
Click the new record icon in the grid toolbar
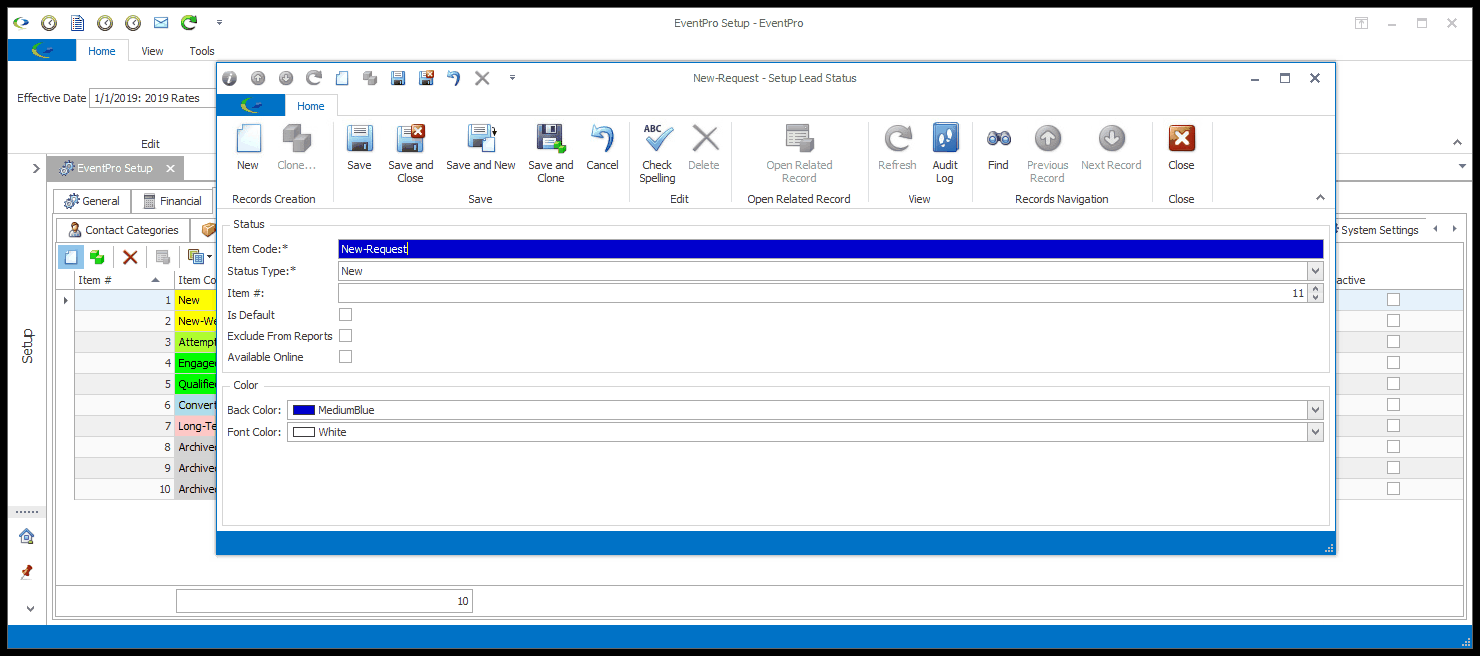(70, 257)
